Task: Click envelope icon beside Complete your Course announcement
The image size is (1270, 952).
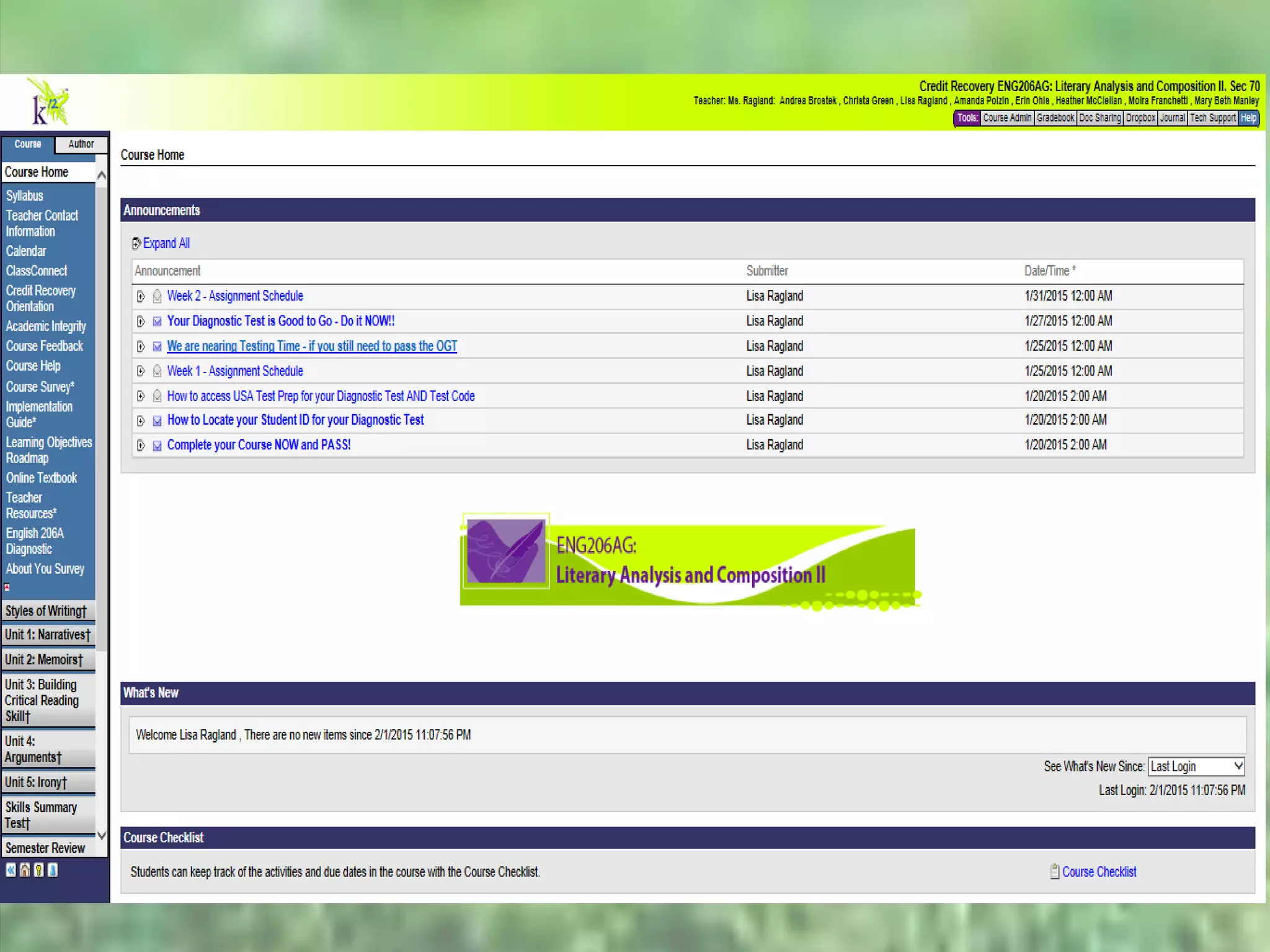Action: (157, 446)
